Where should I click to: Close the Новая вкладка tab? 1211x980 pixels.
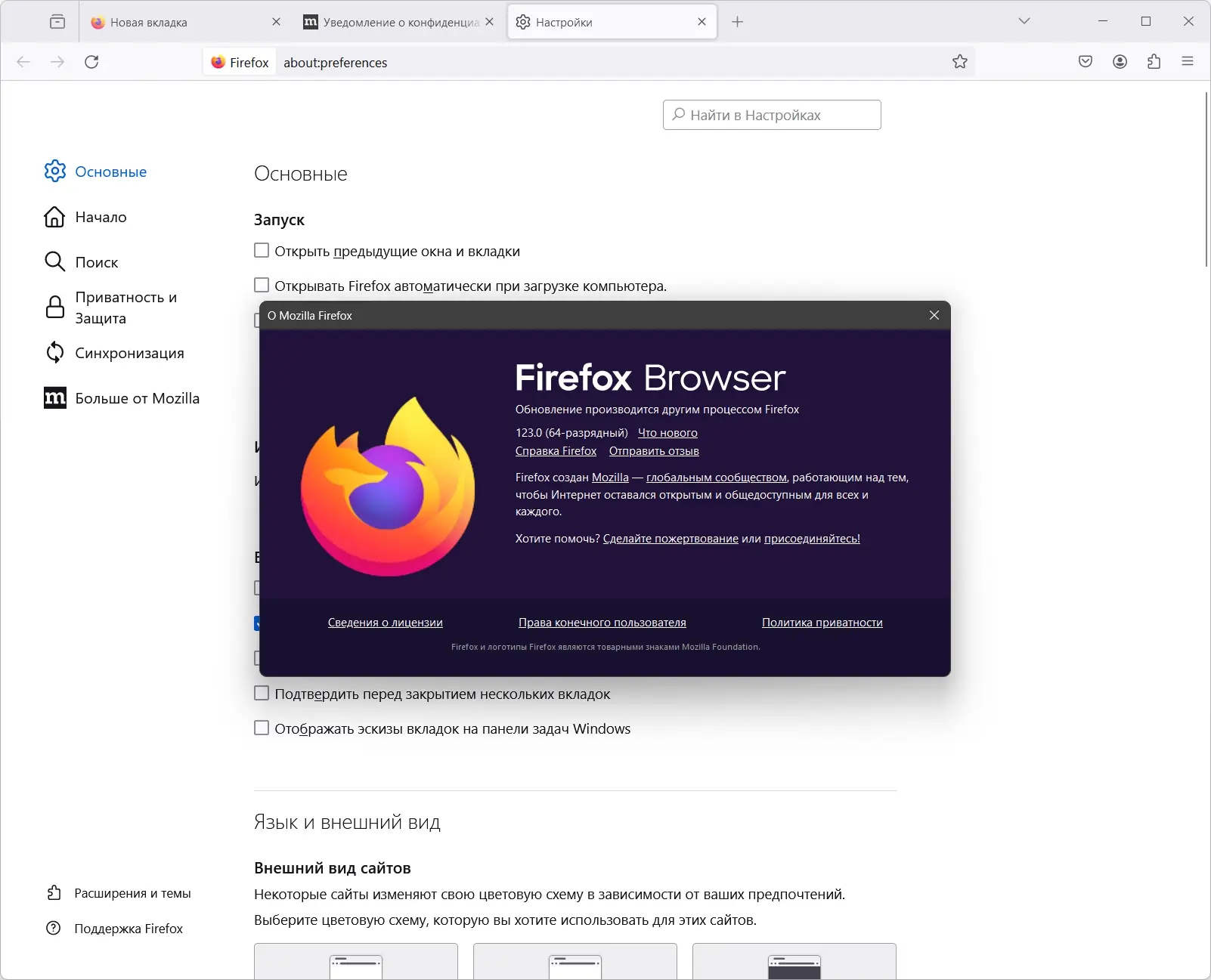pyautogui.click(x=276, y=22)
